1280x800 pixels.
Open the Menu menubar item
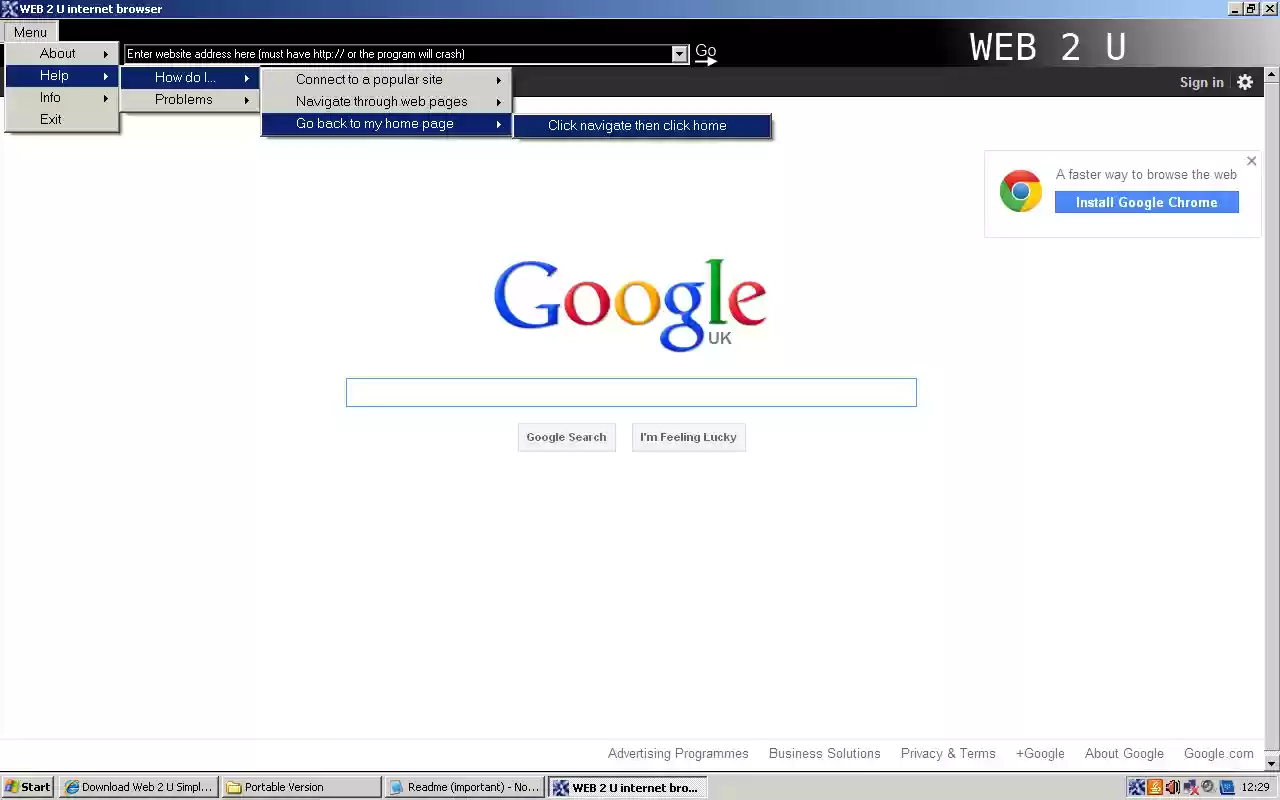tap(29, 31)
